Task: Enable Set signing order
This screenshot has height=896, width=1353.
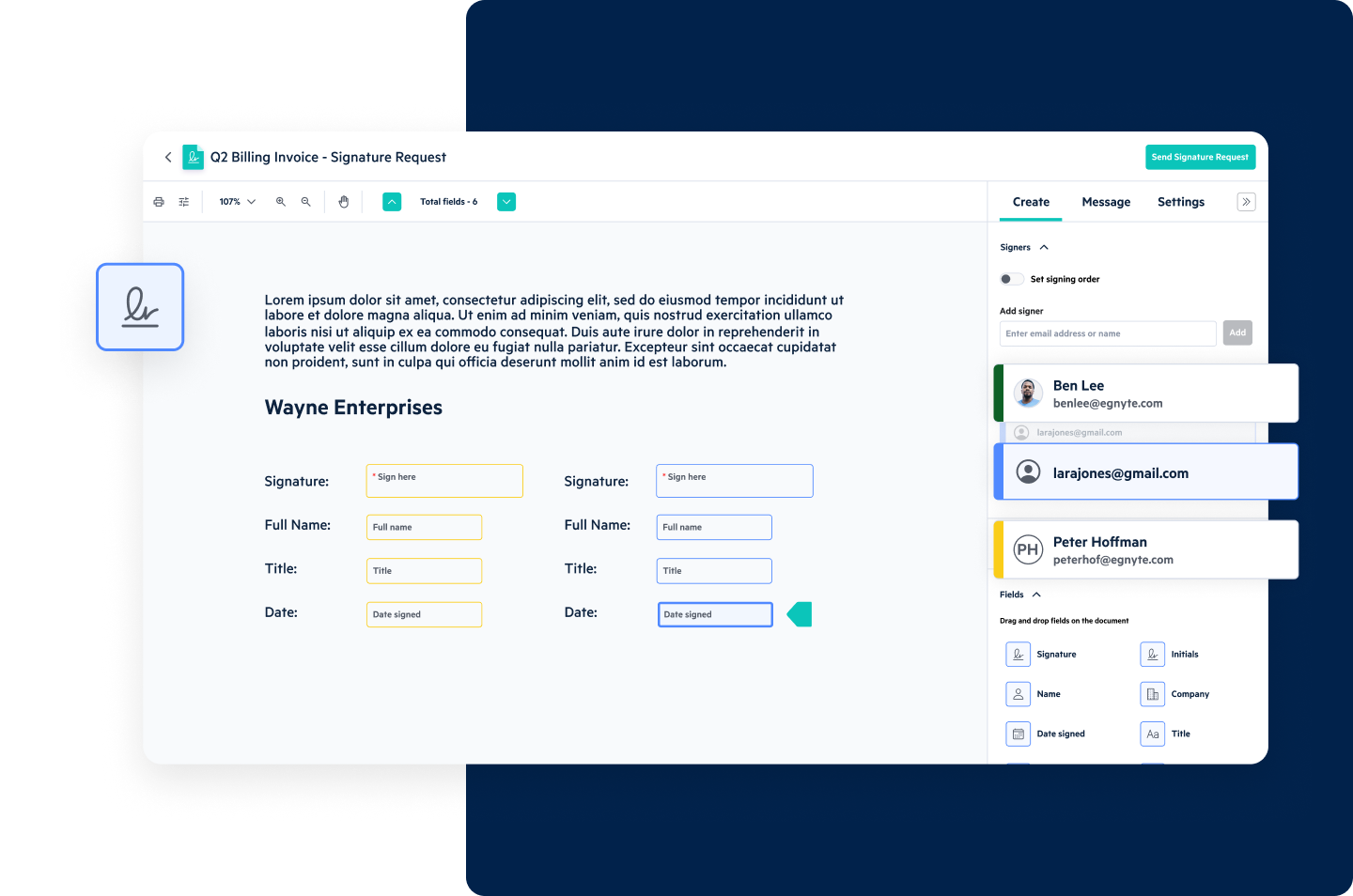Action: [x=1011, y=279]
